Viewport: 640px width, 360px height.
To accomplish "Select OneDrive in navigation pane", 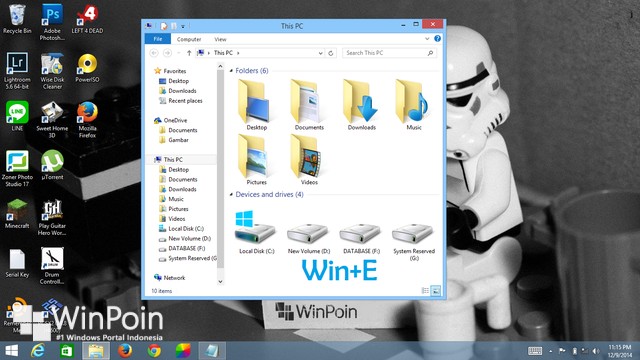I will click(171, 120).
